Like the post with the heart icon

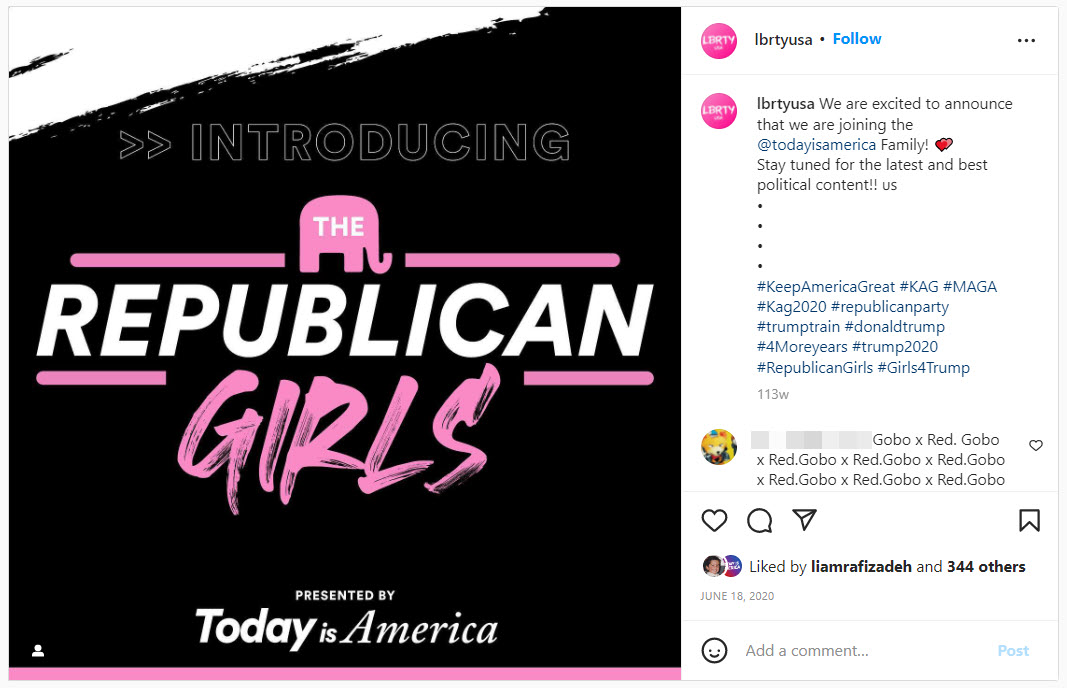714,520
